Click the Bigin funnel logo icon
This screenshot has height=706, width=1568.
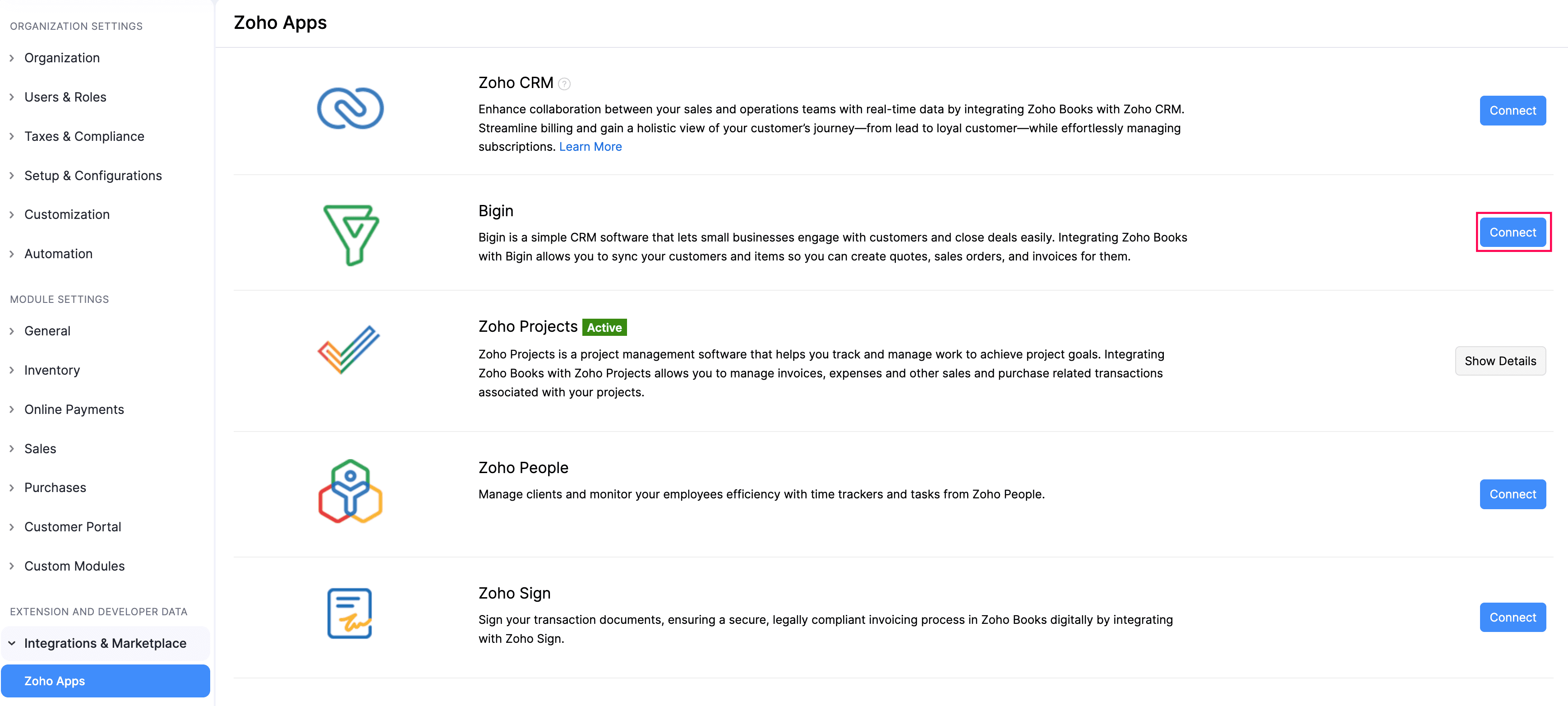350,235
